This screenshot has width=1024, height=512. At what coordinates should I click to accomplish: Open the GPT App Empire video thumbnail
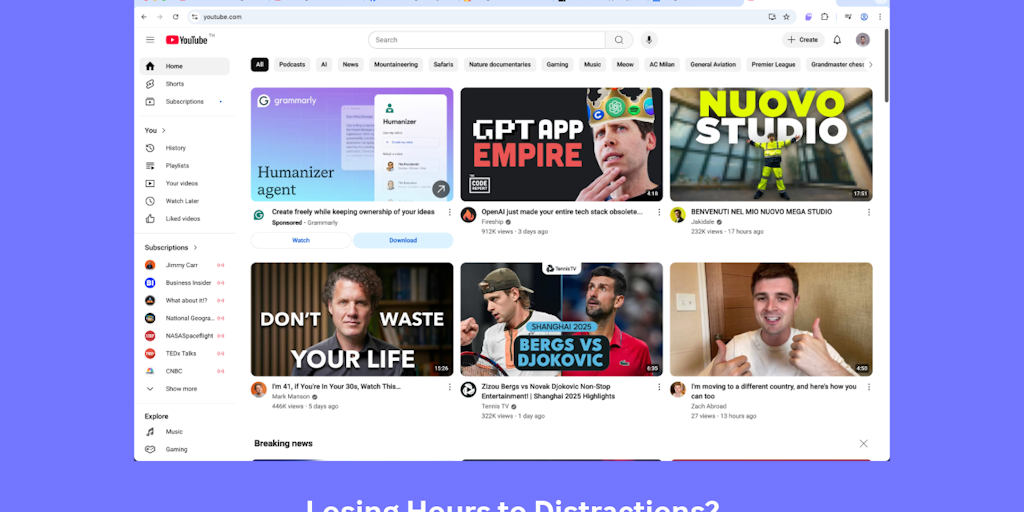click(x=562, y=144)
